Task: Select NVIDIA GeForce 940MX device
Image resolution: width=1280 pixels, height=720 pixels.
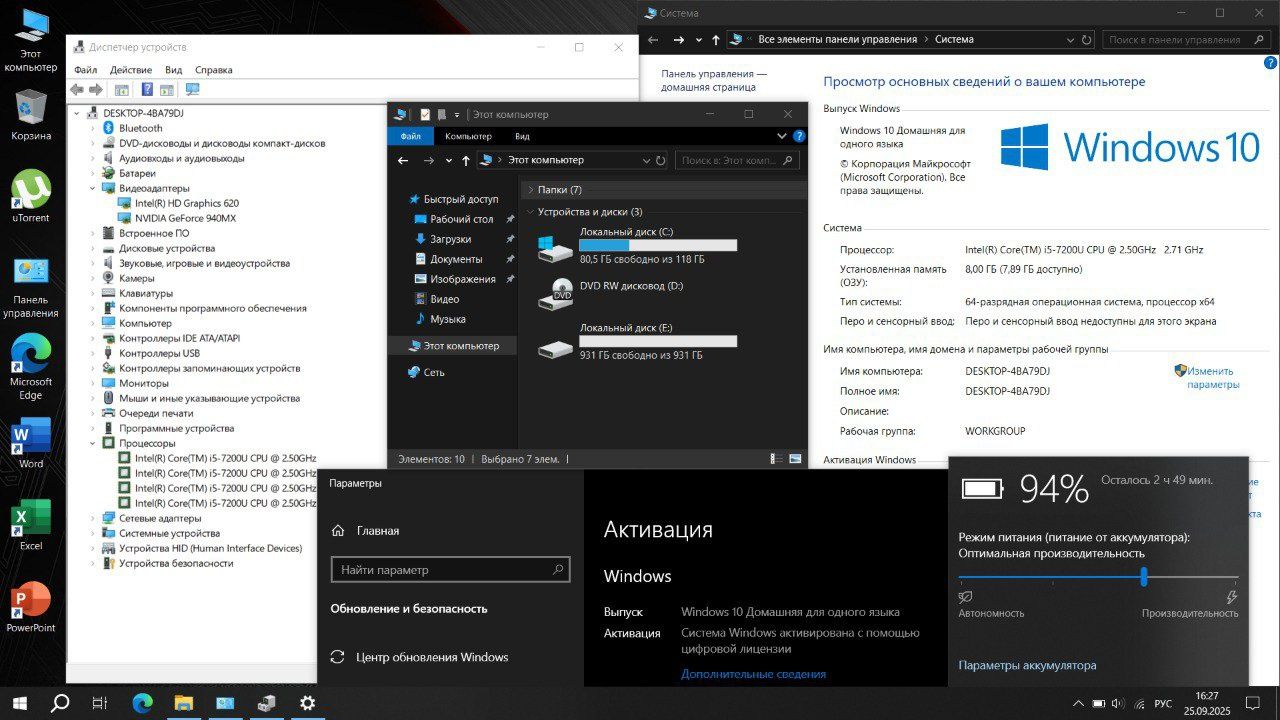Action: point(185,218)
